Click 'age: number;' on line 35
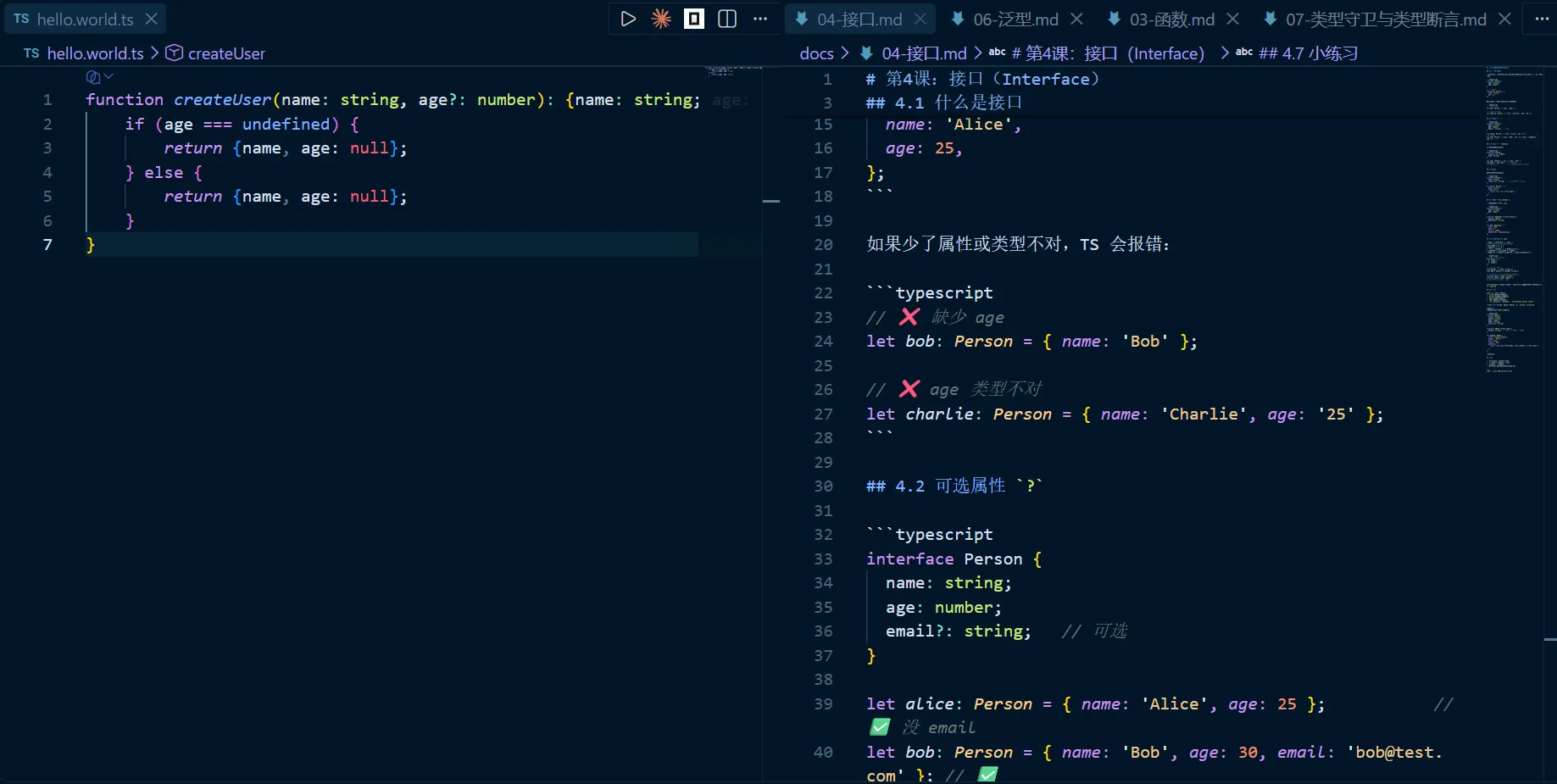1557x784 pixels. pos(943,608)
